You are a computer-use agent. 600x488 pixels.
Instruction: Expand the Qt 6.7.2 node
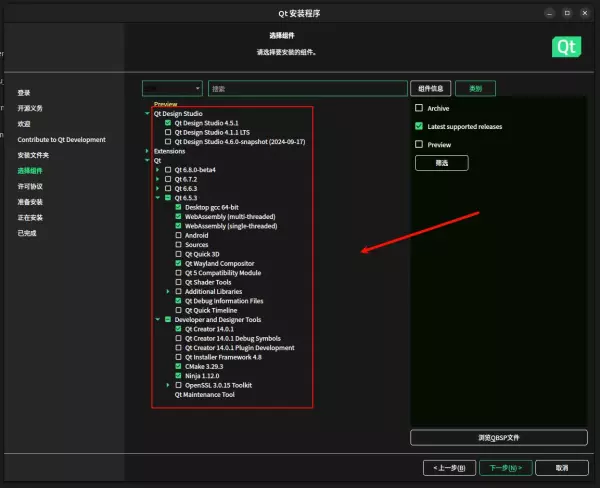pos(157,179)
